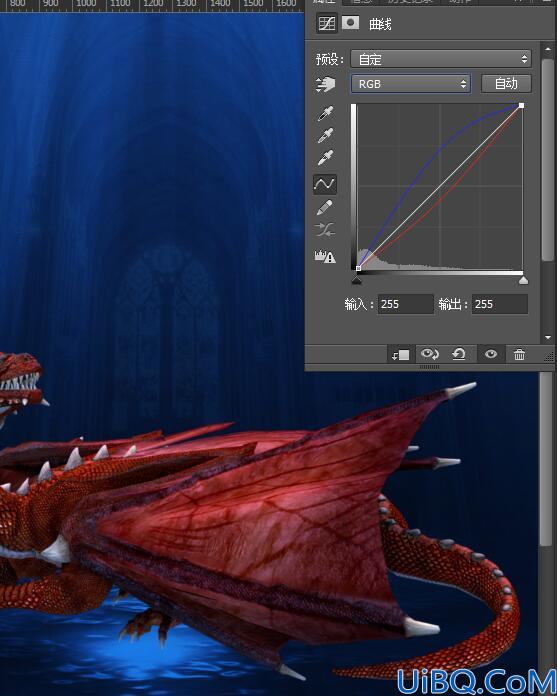Select the white point eyedropper
Viewport: 557px width, 696px height.
(x=325, y=158)
